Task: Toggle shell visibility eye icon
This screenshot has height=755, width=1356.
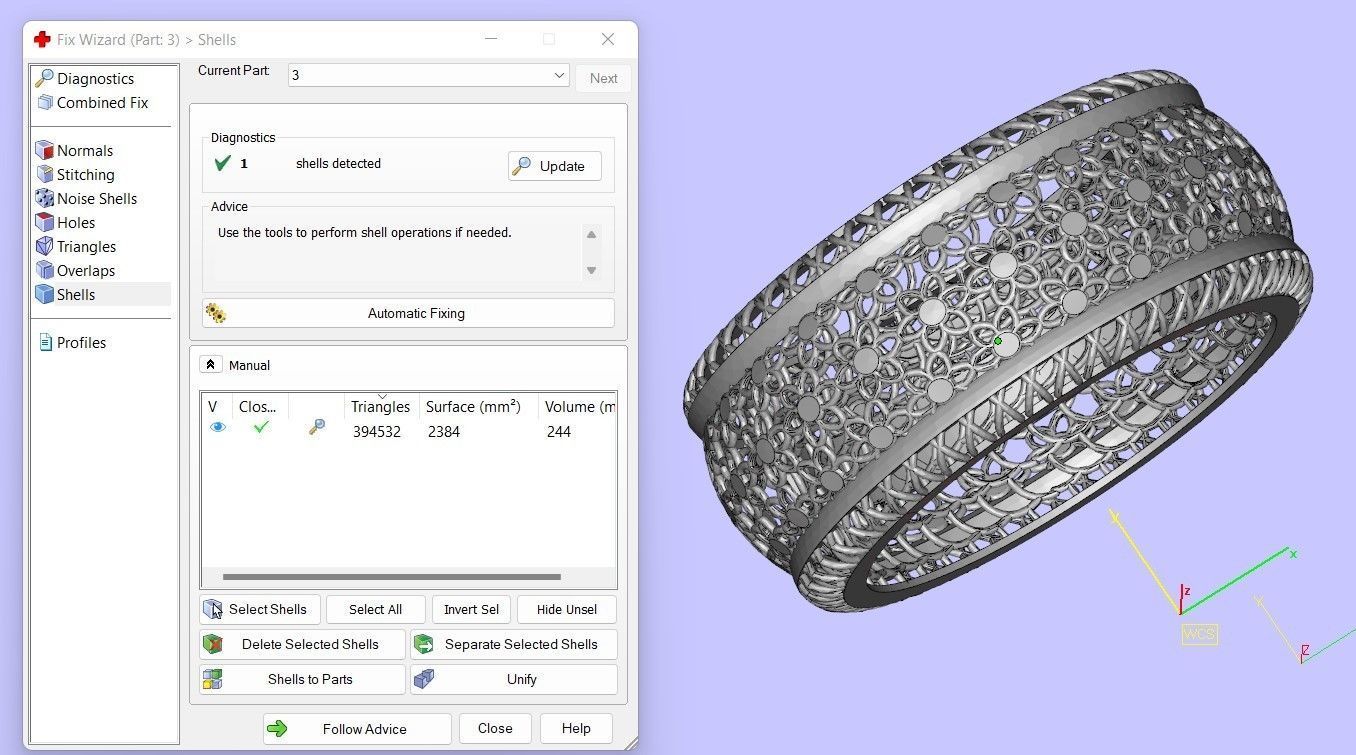Action: [x=217, y=427]
